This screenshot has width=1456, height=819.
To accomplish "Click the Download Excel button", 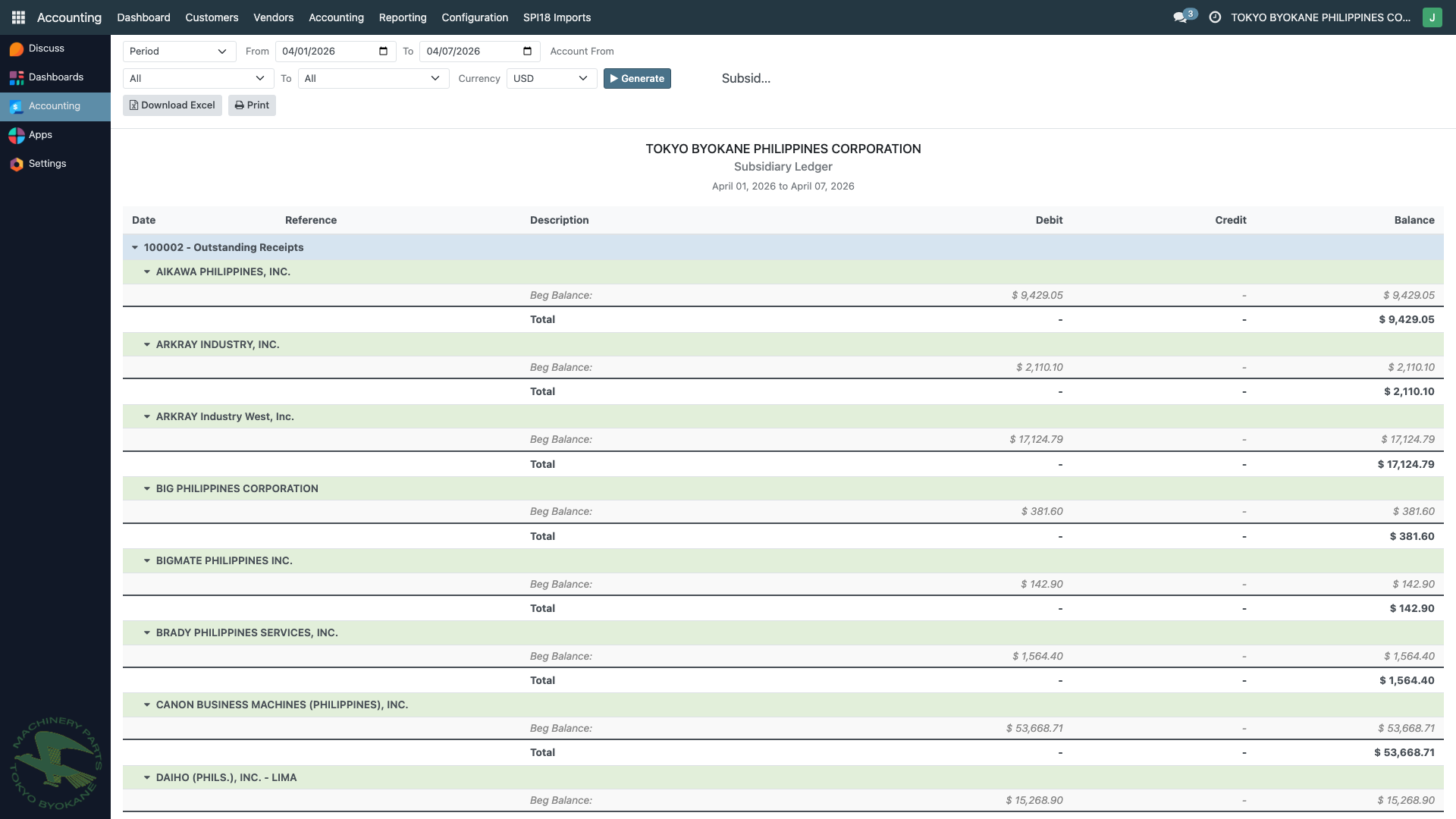I will point(172,105).
